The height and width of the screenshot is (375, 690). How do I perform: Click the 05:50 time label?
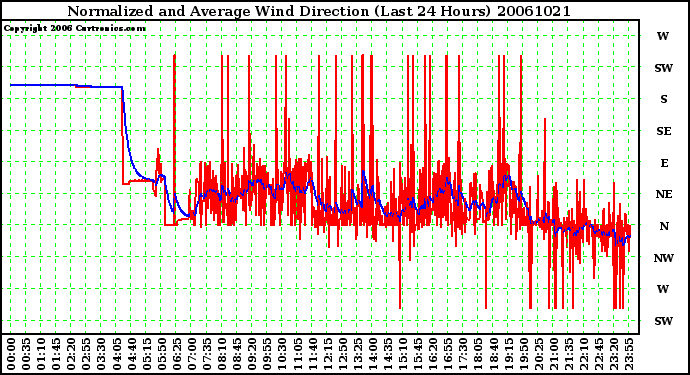(161, 354)
